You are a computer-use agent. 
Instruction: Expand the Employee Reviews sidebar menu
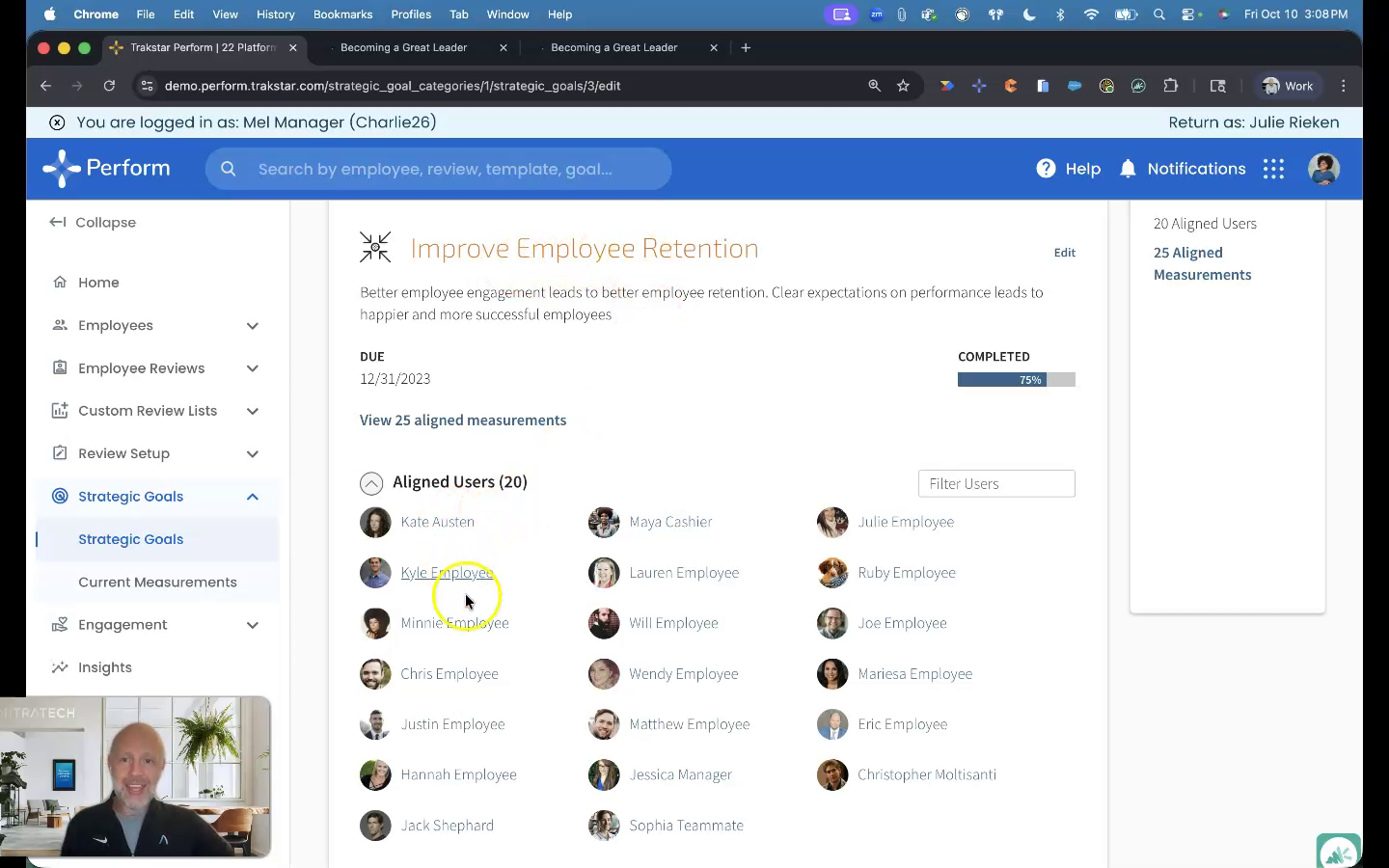(x=252, y=368)
